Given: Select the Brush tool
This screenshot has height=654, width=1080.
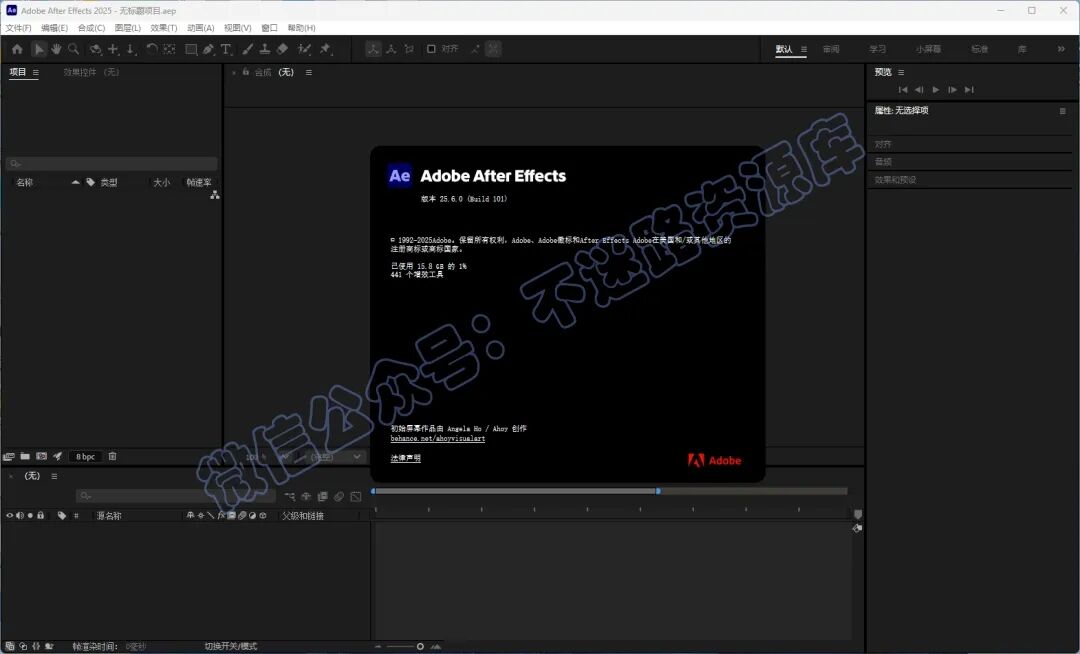Looking at the screenshot, I should 247,49.
